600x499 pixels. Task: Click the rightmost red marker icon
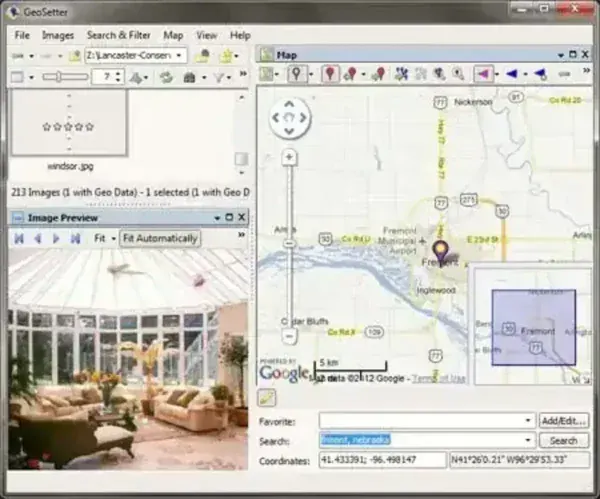(379, 74)
